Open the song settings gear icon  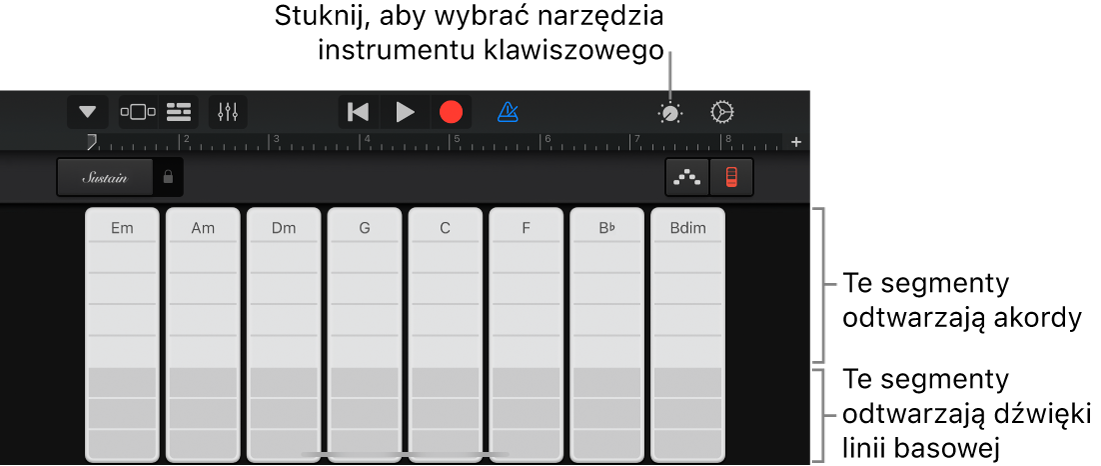click(722, 112)
